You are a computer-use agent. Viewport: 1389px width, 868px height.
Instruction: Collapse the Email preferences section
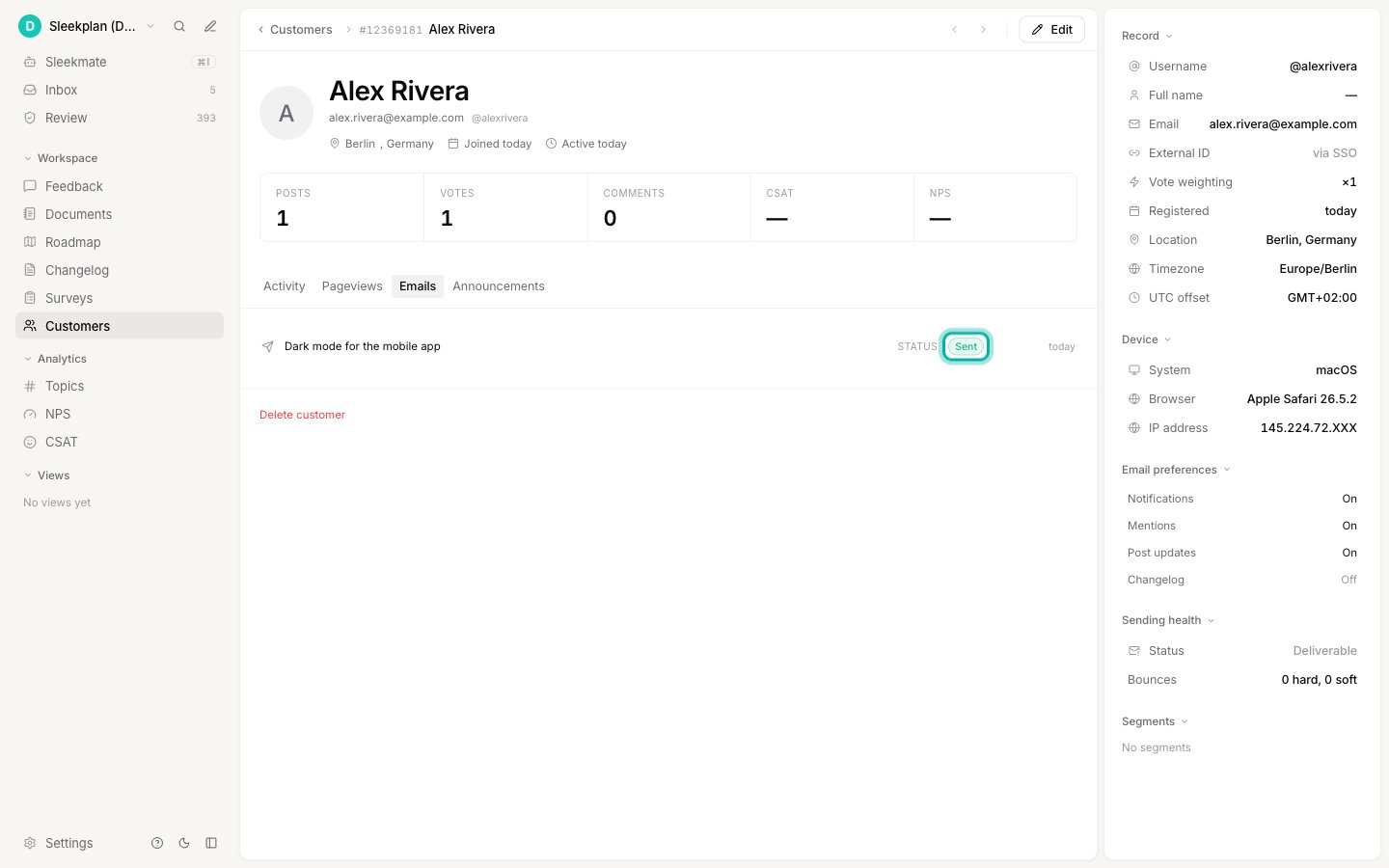pos(1176,470)
